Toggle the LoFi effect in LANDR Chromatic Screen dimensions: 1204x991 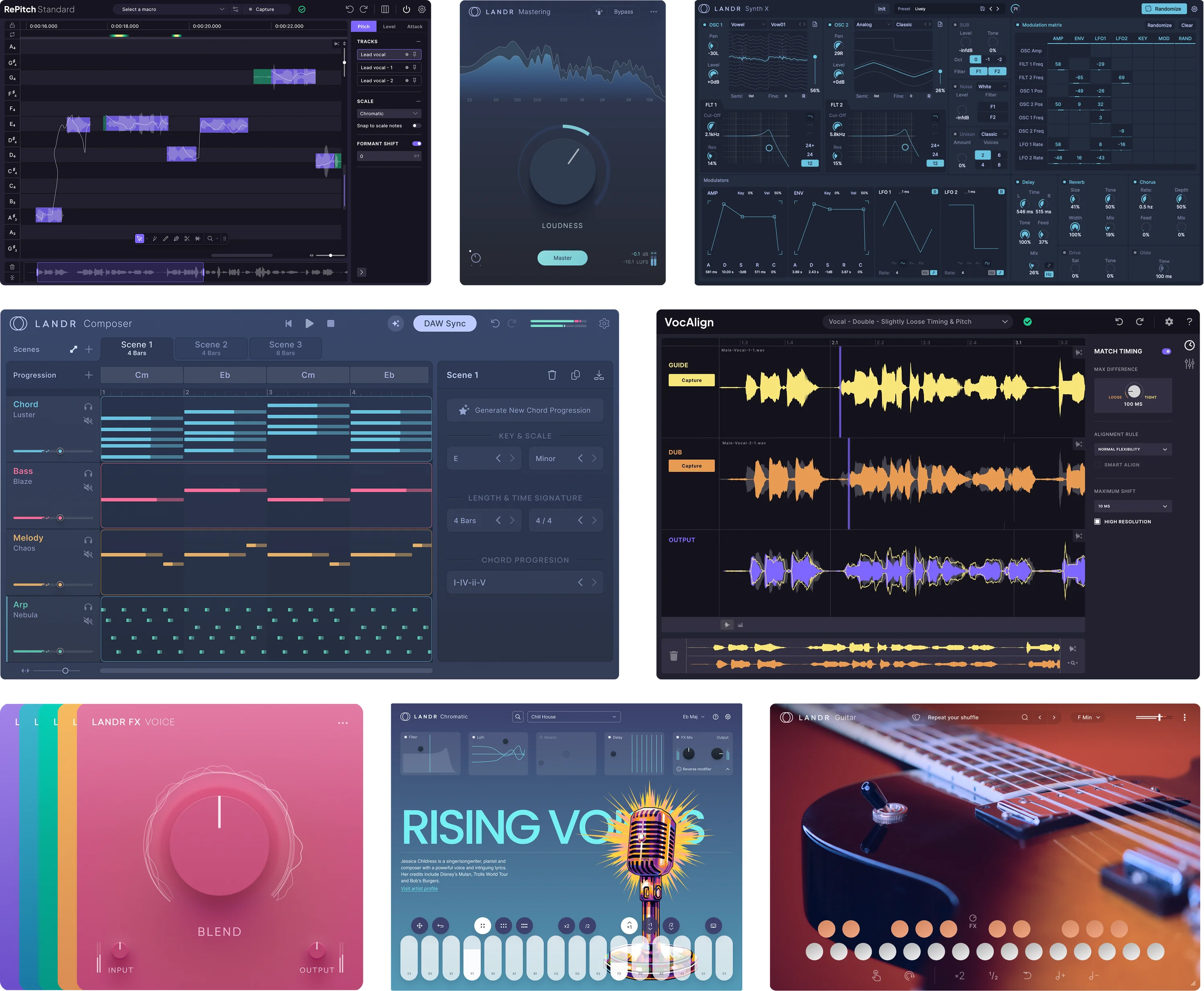tap(474, 737)
